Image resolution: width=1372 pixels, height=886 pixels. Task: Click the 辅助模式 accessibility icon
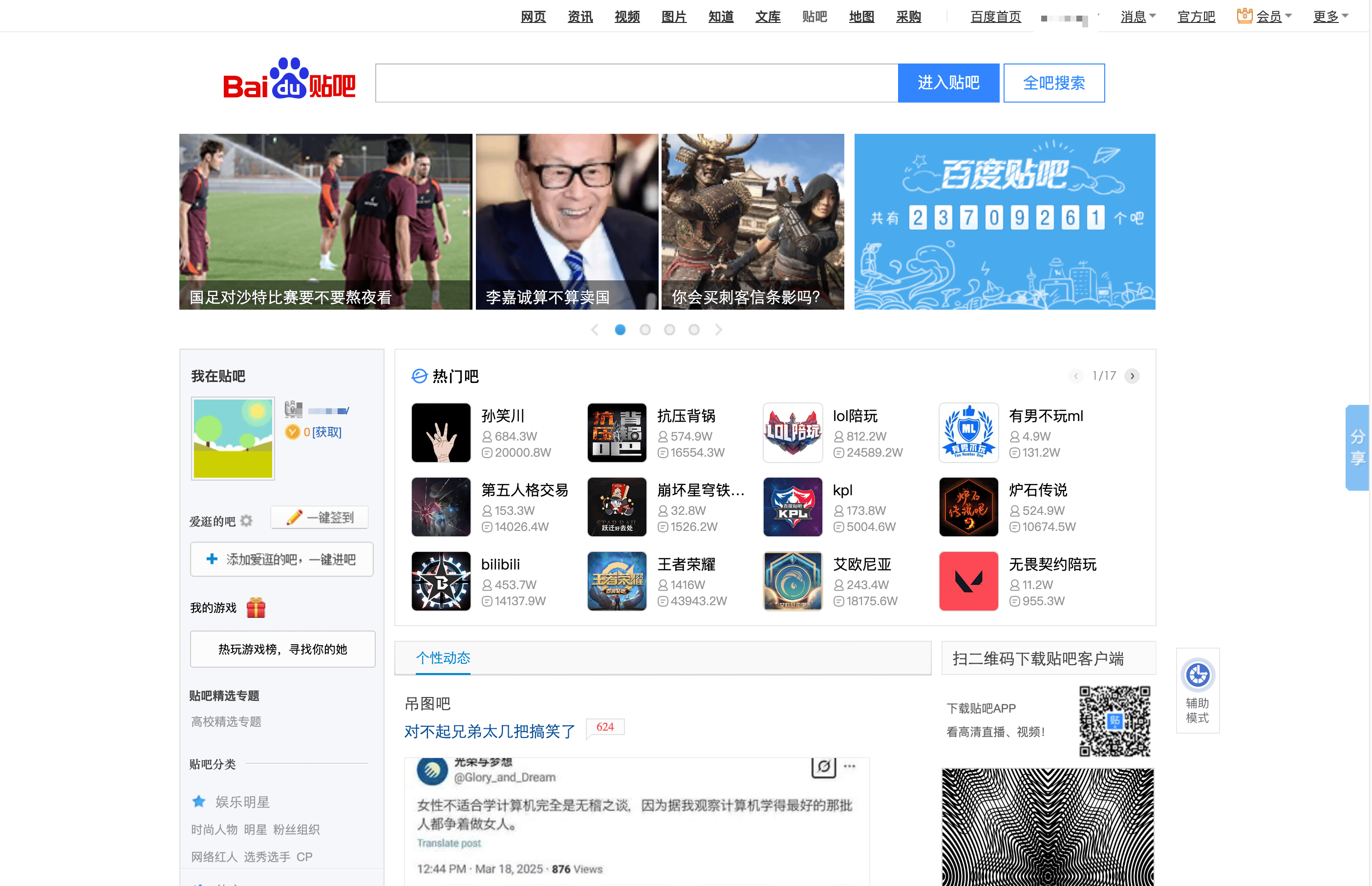pyautogui.click(x=1198, y=675)
